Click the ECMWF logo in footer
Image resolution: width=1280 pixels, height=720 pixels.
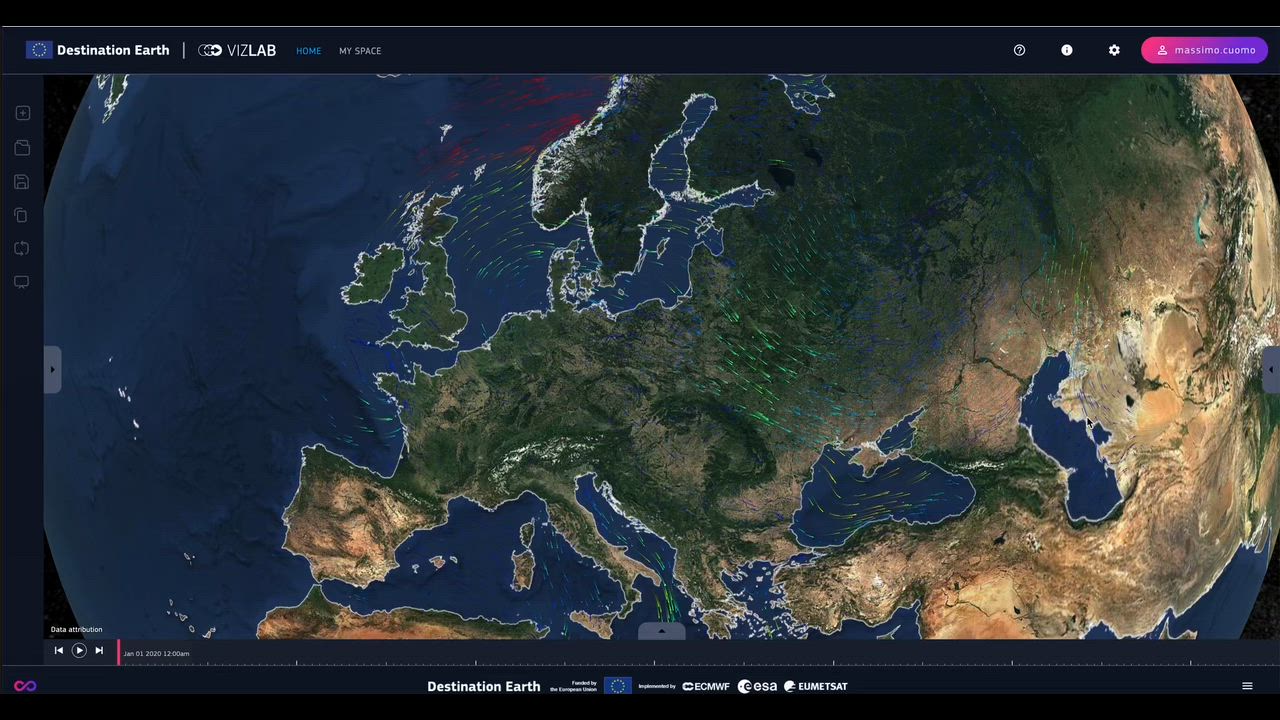pyautogui.click(x=706, y=687)
